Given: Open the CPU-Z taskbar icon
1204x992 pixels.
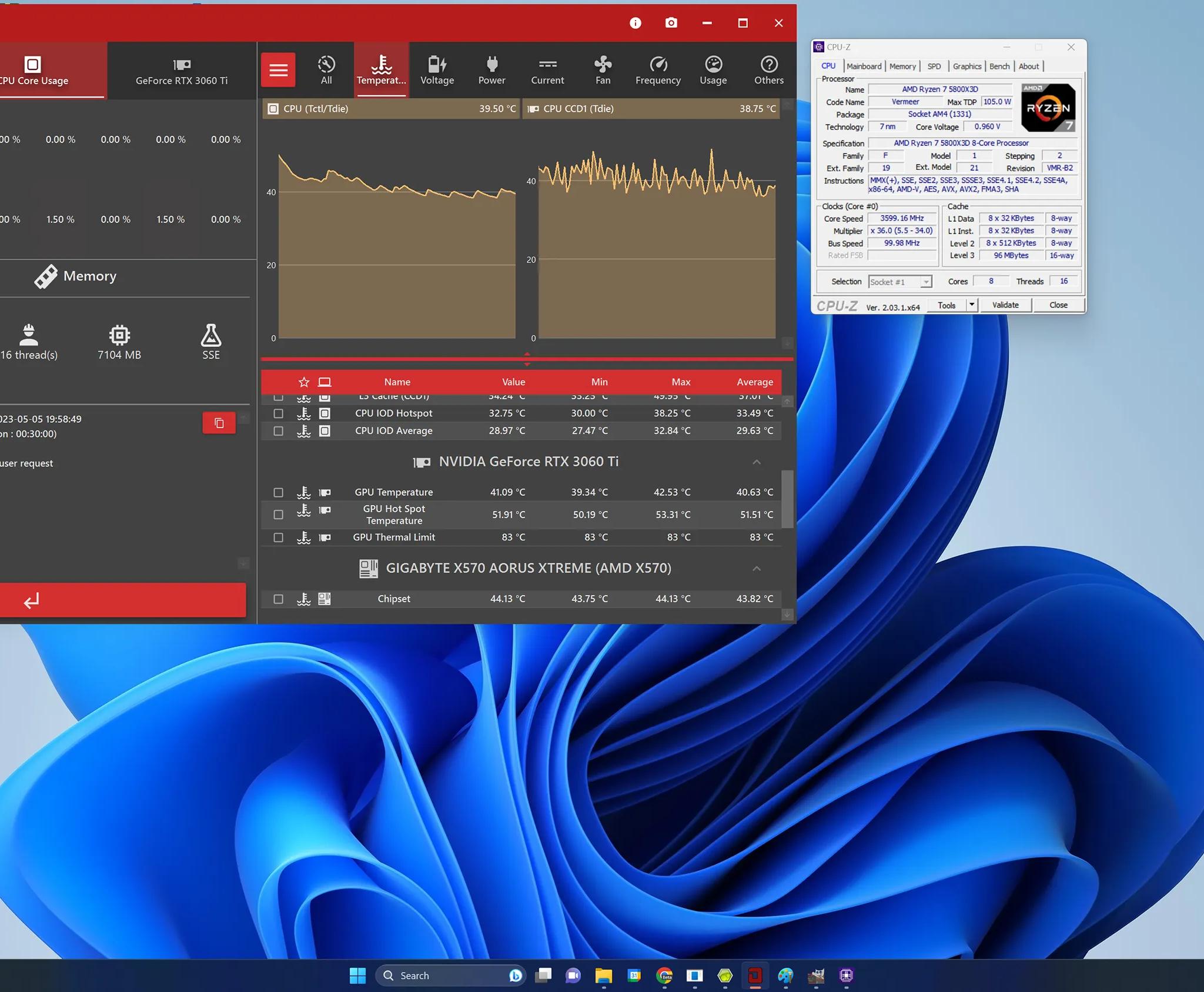Looking at the screenshot, I should tap(846, 976).
